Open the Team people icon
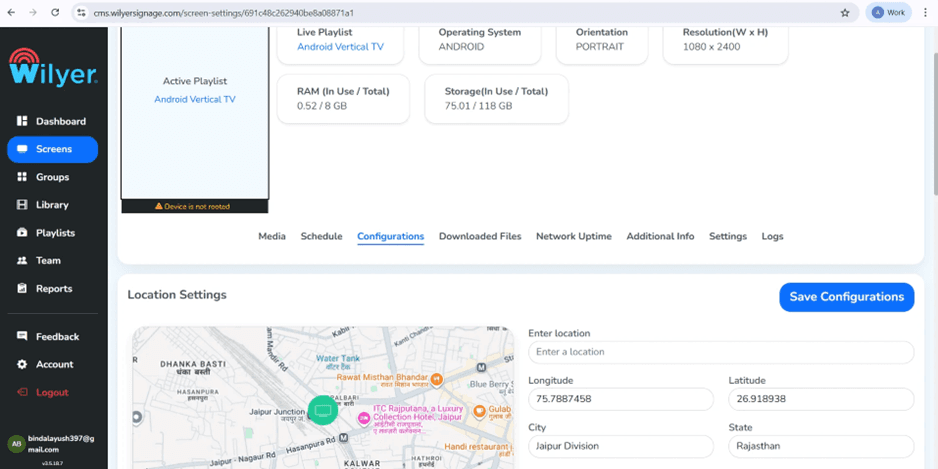Viewport: 938px width, 469px height. 22,260
